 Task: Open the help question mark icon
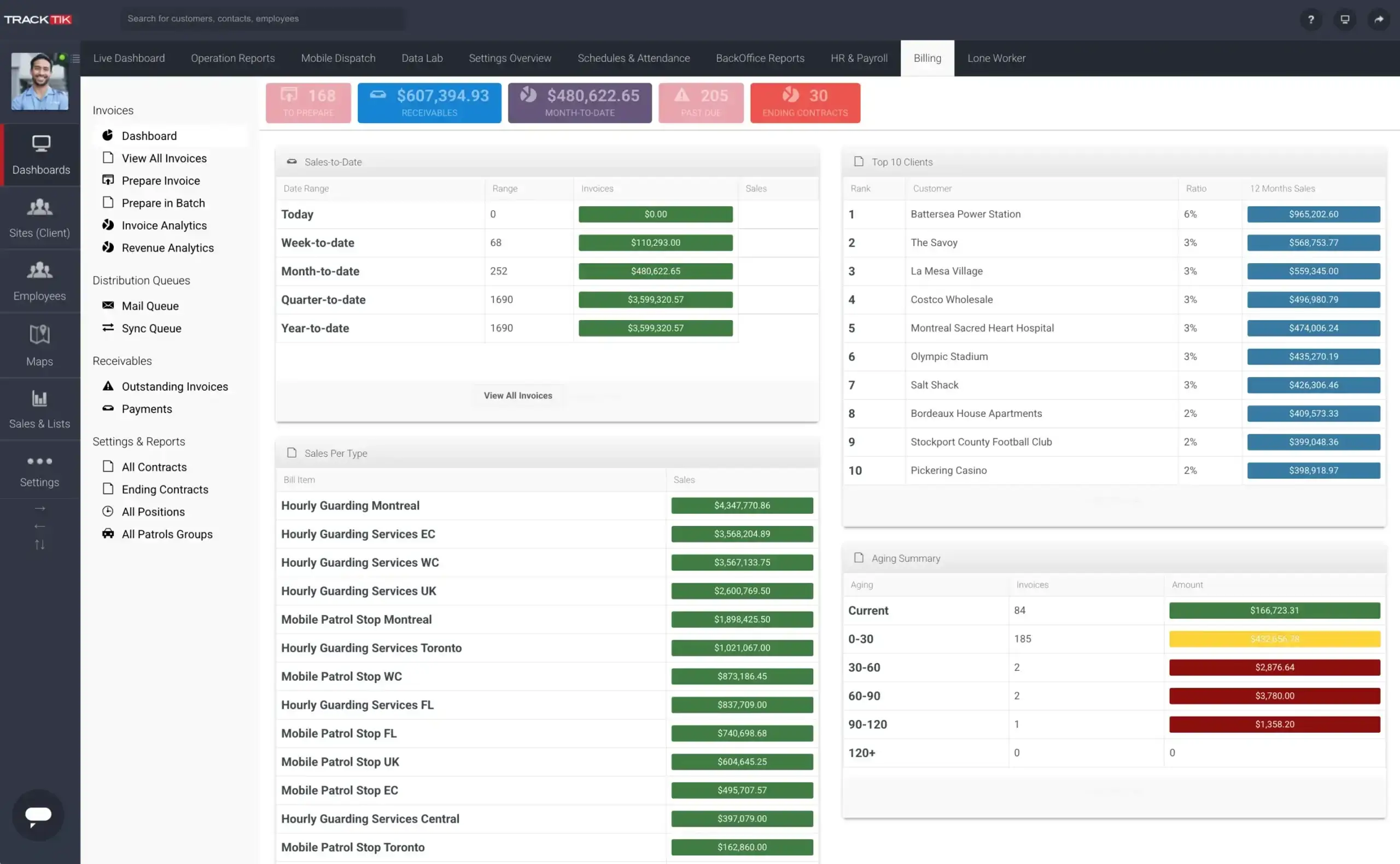point(1311,19)
